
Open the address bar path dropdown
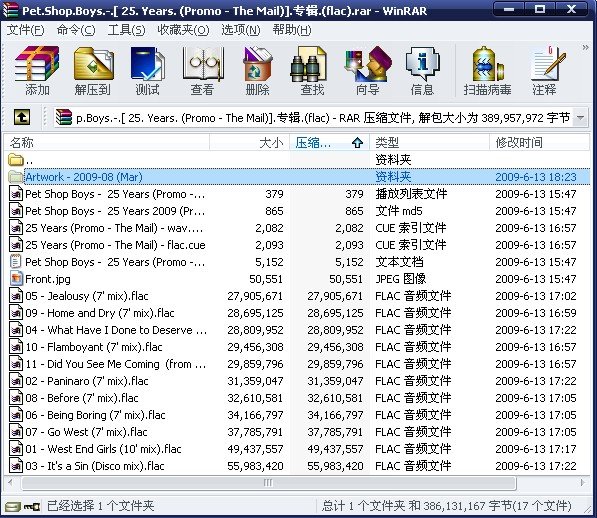click(580, 118)
